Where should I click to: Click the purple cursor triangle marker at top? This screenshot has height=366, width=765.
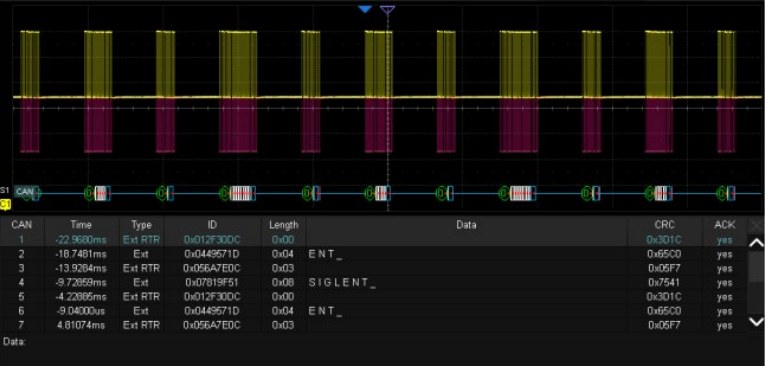pyautogui.click(x=387, y=9)
